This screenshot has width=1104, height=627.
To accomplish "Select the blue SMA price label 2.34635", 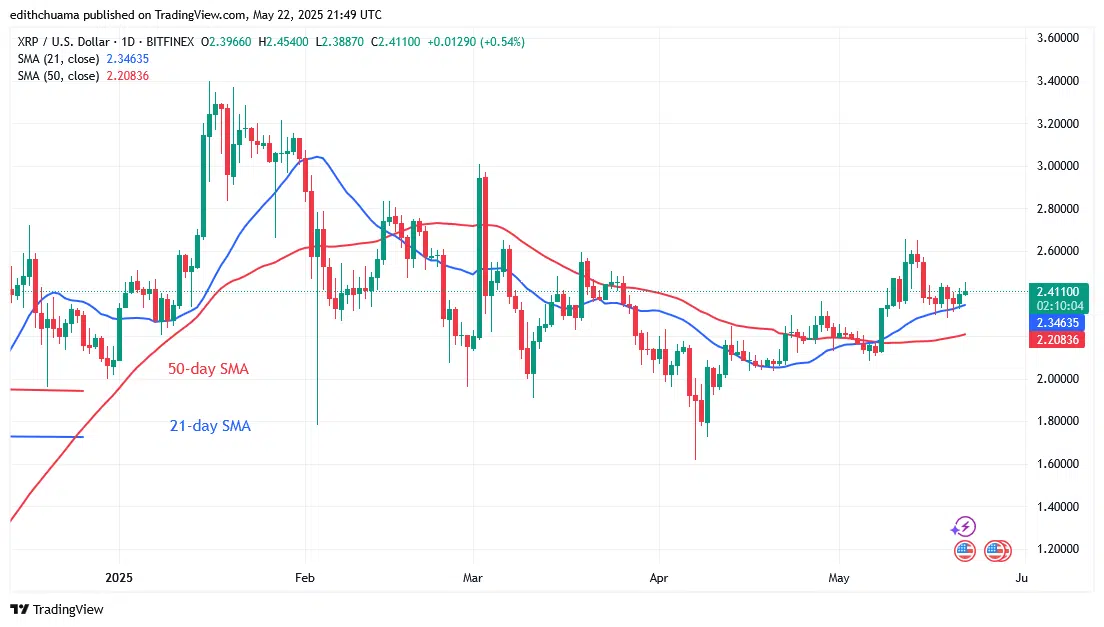I will click(x=1058, y=322).
